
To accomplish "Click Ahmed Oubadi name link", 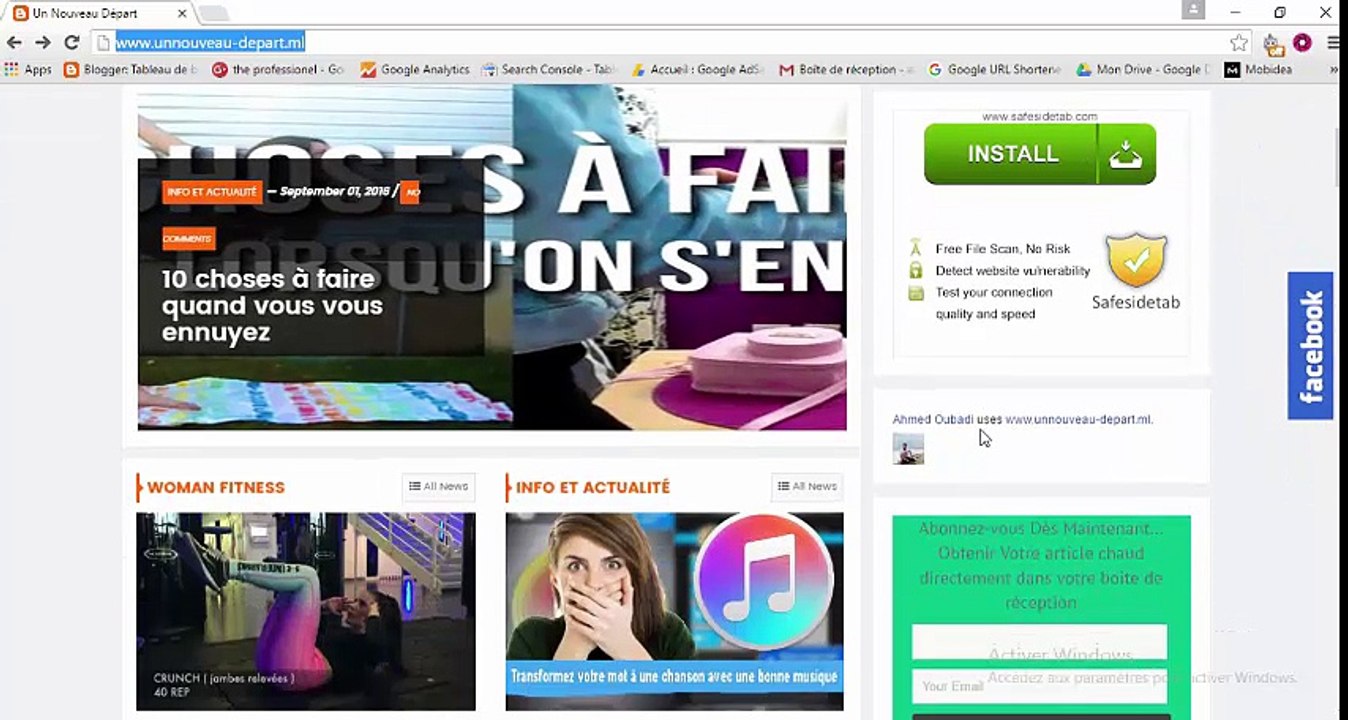I will [933, 420].
